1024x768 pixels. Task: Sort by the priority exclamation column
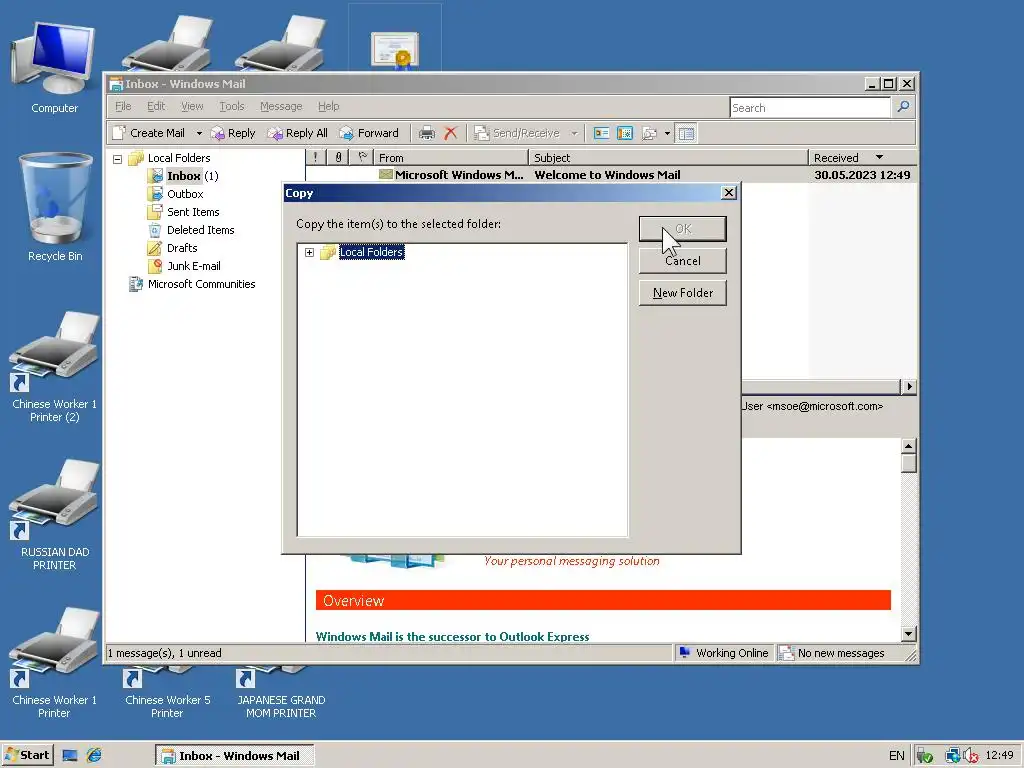[315, 157]
